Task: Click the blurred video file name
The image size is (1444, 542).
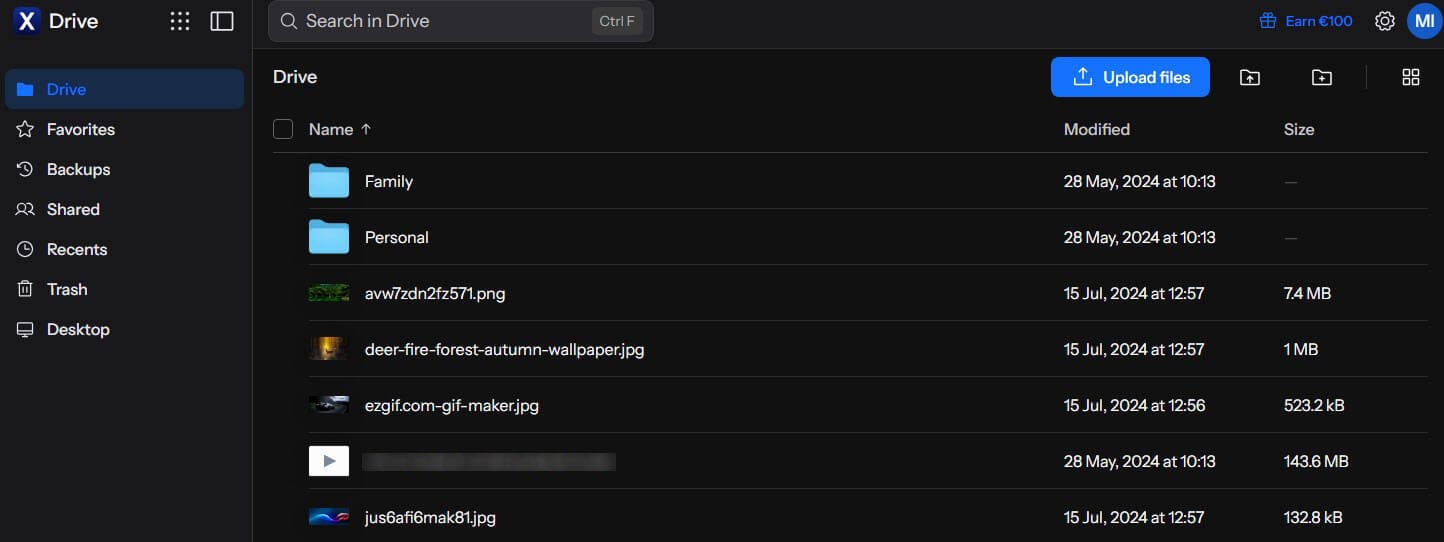Action: coord(489,461)
